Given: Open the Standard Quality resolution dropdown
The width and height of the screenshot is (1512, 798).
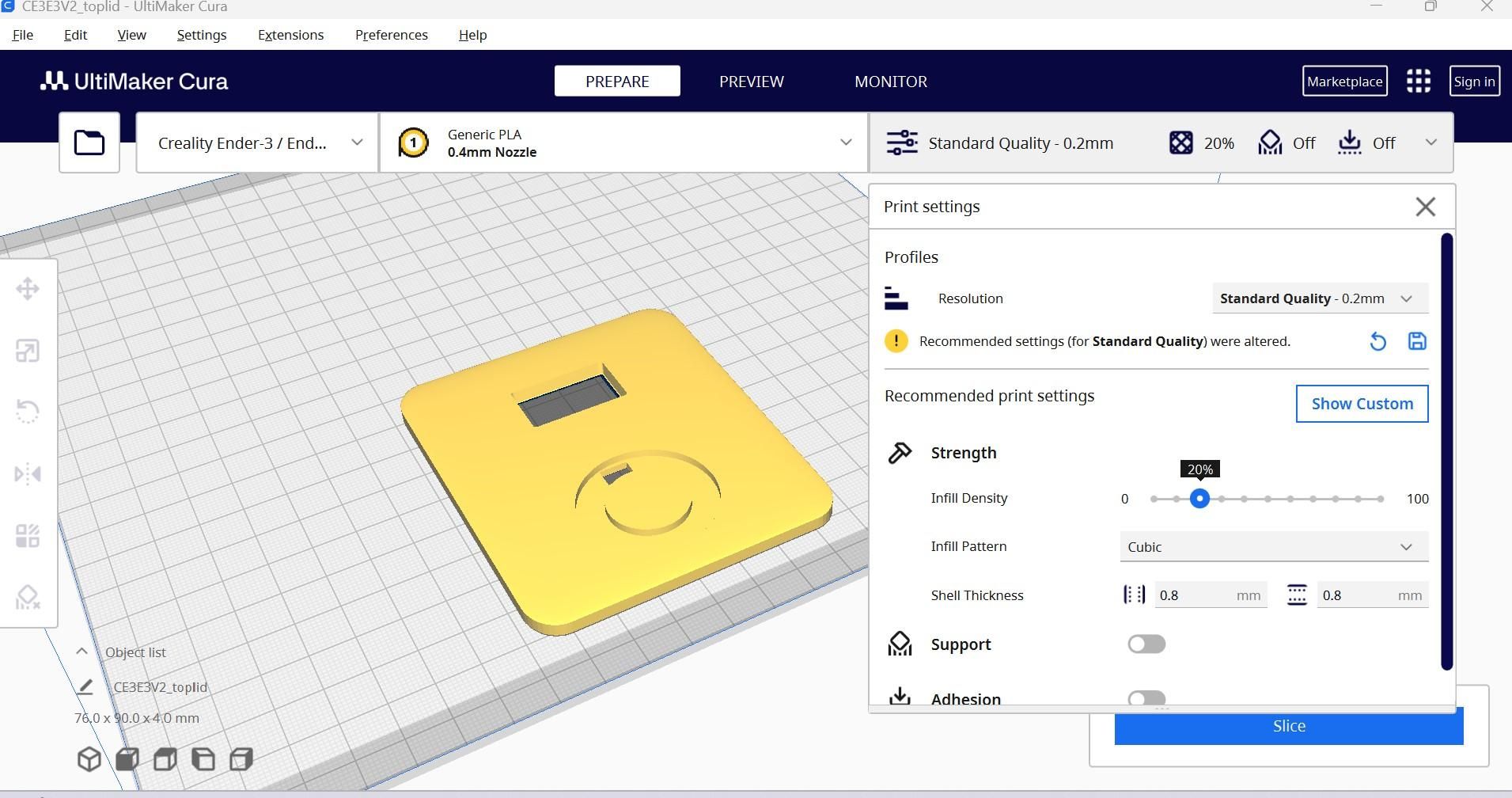Looking at the screenshot, I should pyautogui.click(x=1321, y=298).
